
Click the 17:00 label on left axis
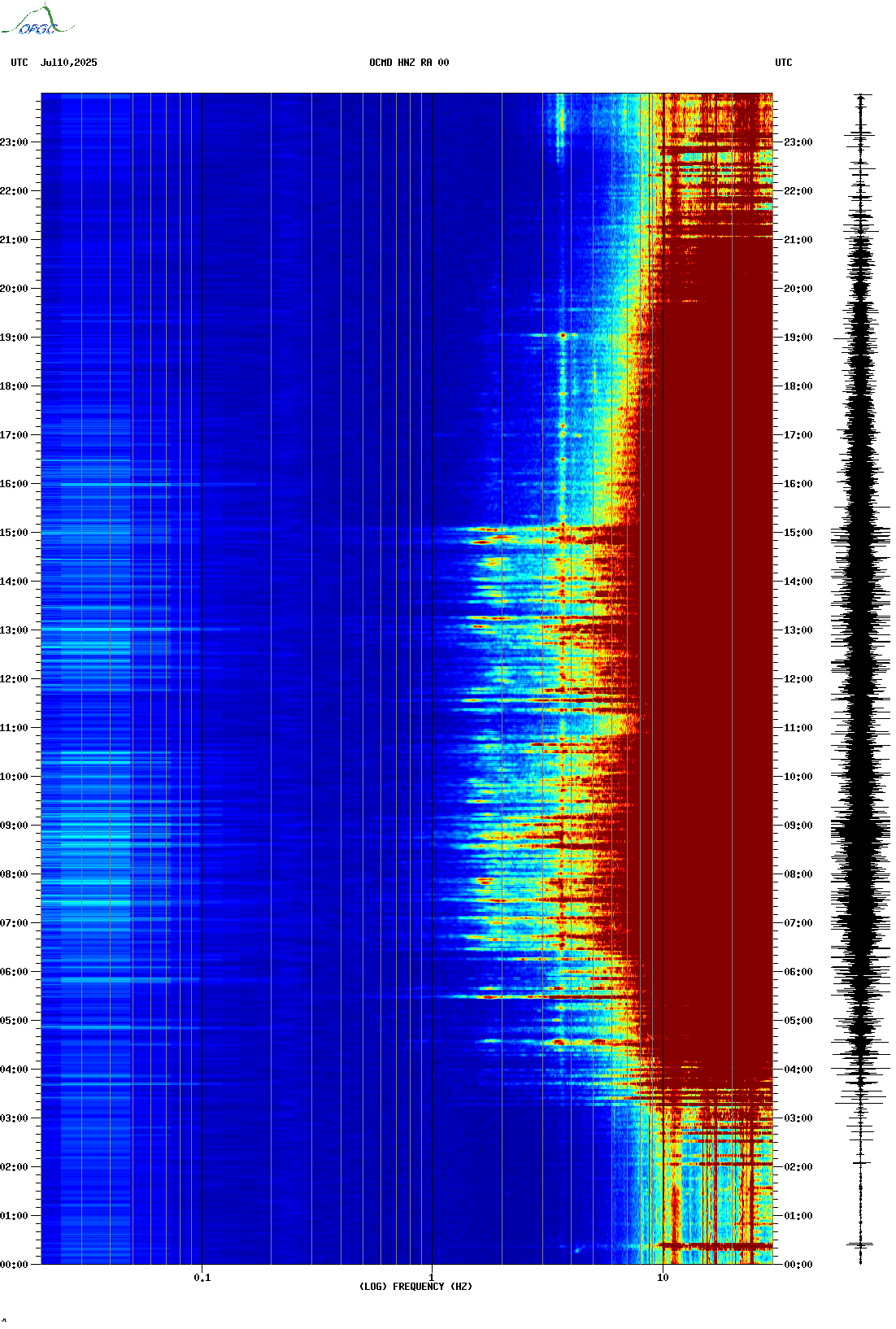pyautogui.click(x=14, y=435)
